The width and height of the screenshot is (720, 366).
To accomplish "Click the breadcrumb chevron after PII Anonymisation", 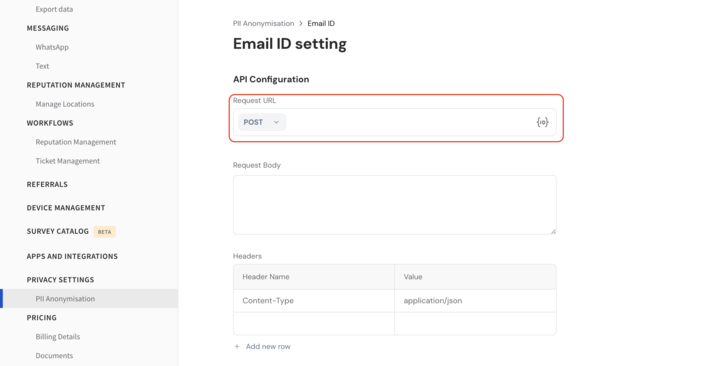I will tap(301, 23).
